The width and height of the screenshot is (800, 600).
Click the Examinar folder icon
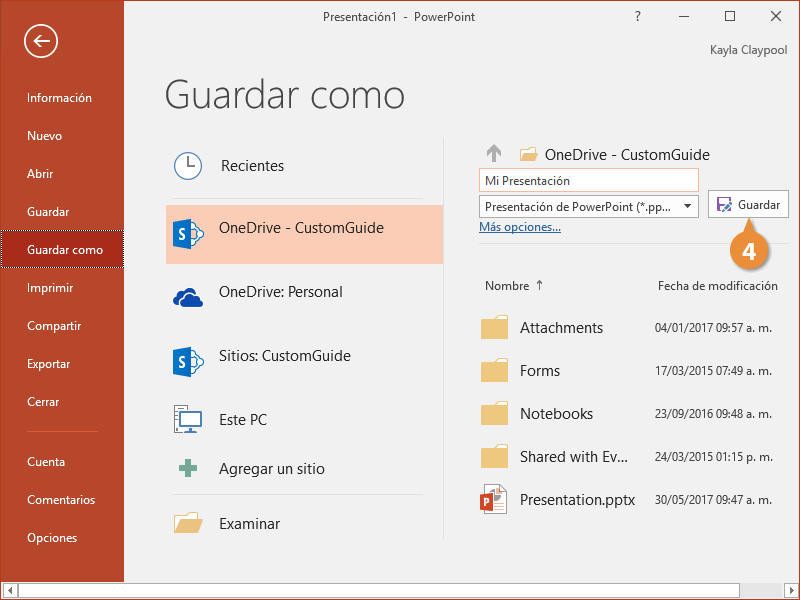click(188, 522)
